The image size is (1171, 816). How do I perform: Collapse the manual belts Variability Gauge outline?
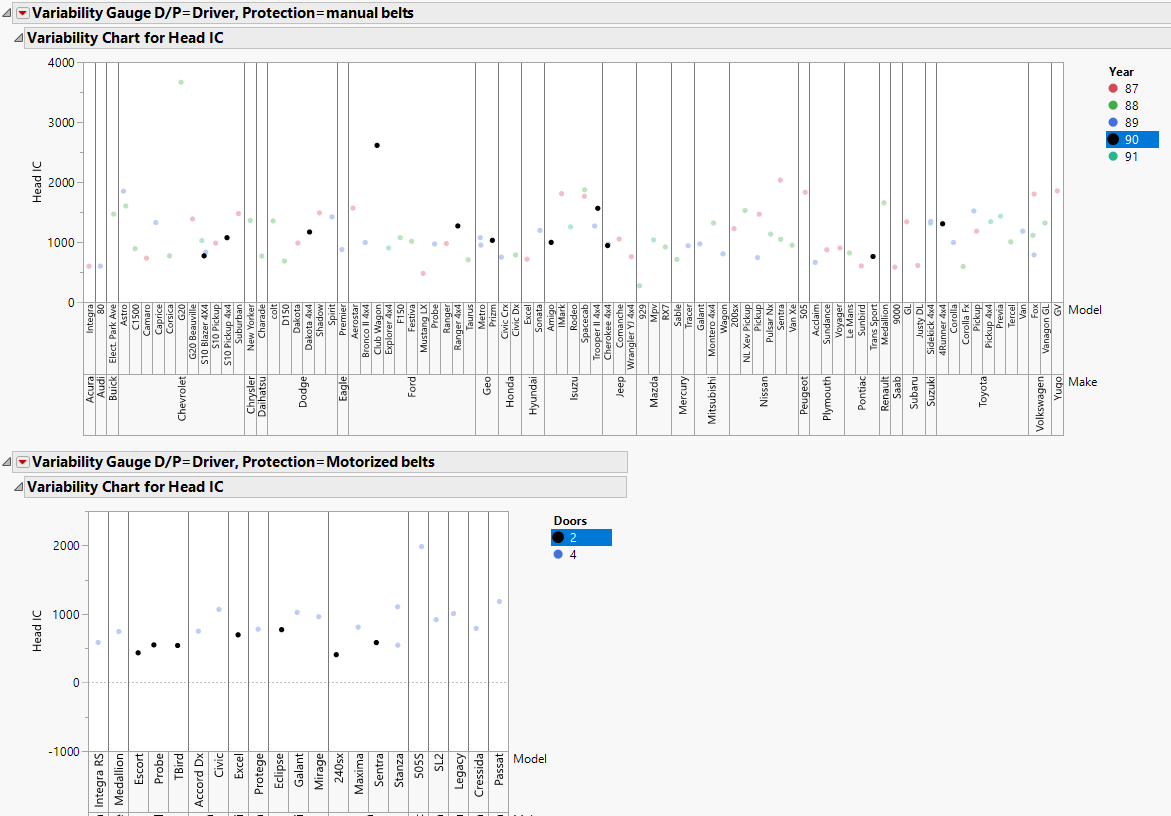coord(7,11)
